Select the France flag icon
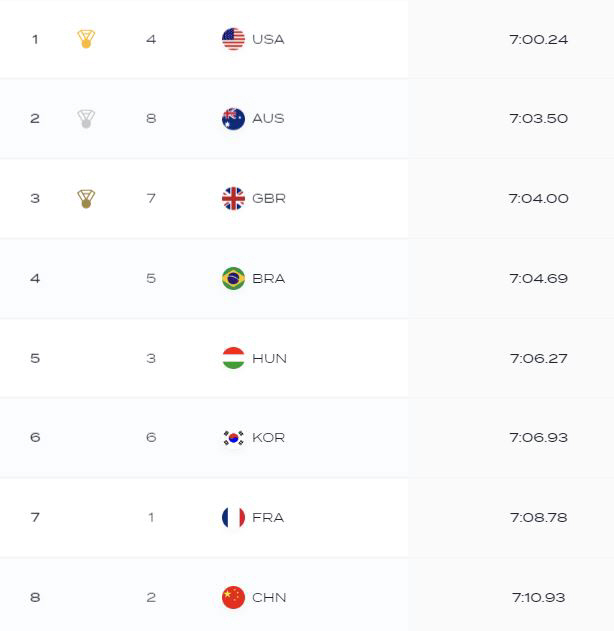Viewport: 614px width, 631px height. (233, 517)
